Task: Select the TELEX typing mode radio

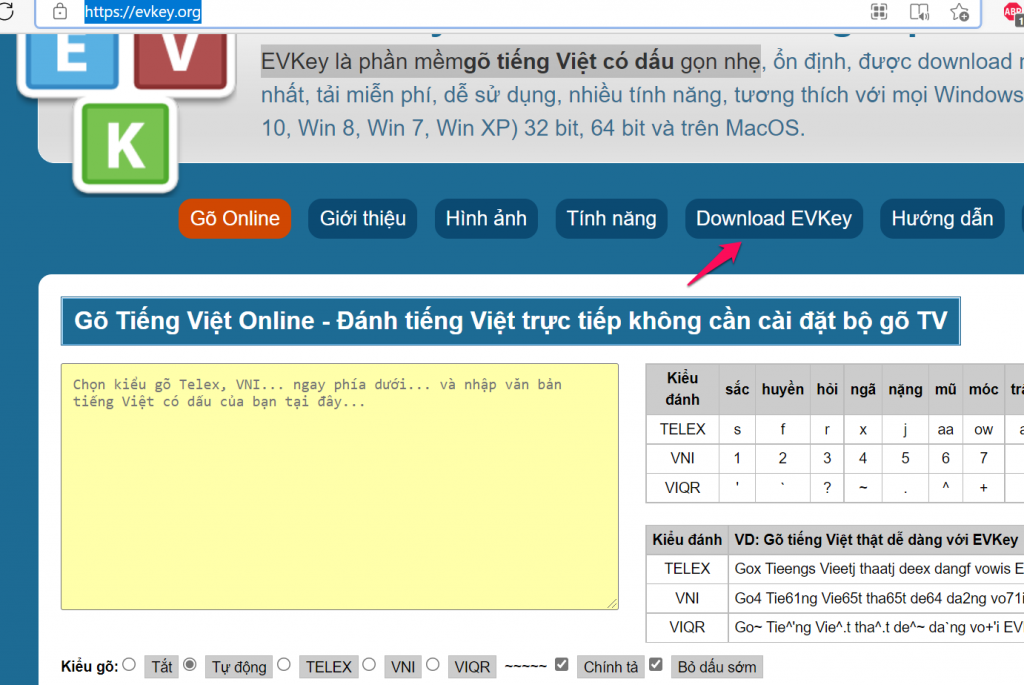Action: click(284, 665)
